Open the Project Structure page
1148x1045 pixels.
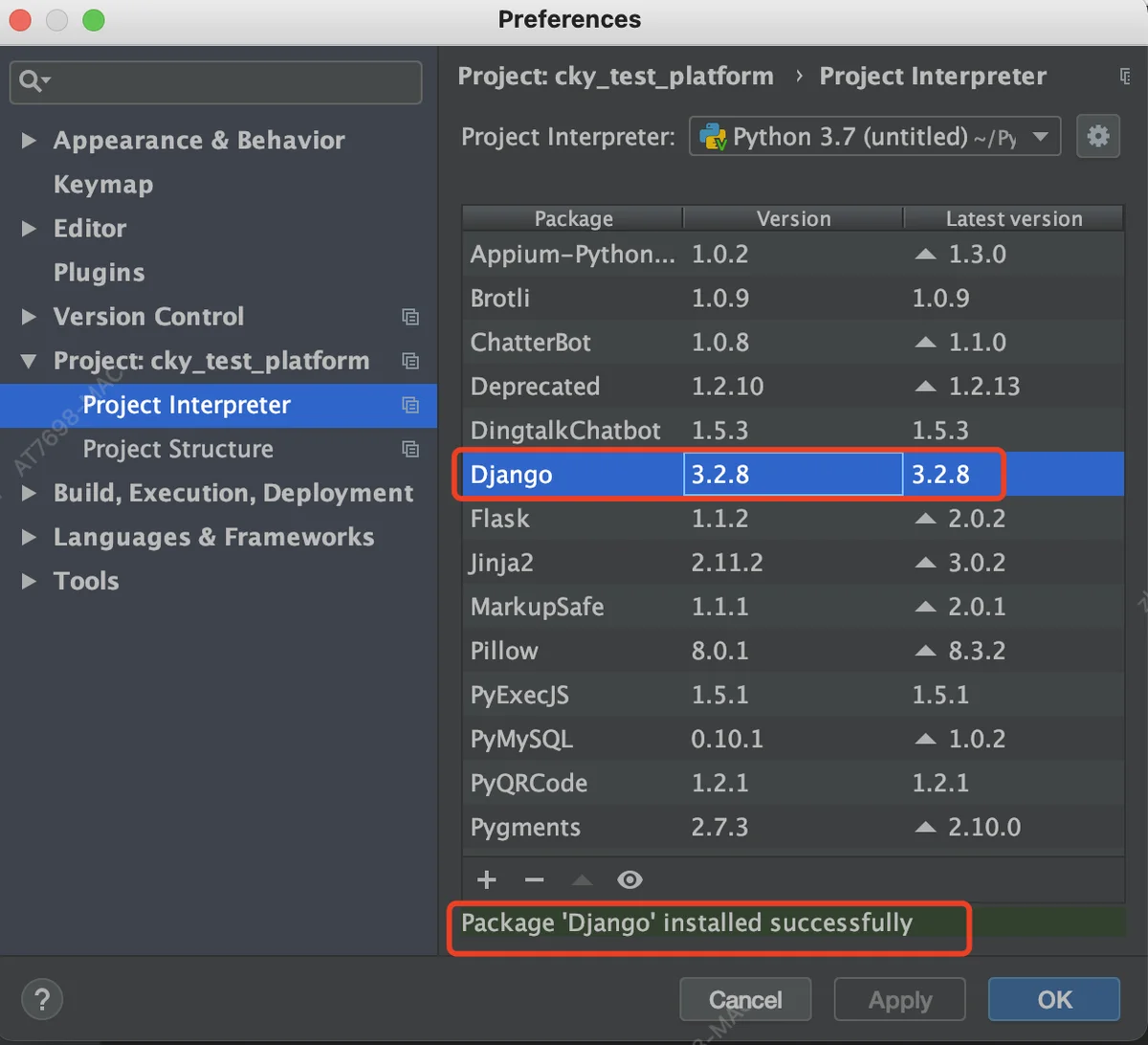178,449
